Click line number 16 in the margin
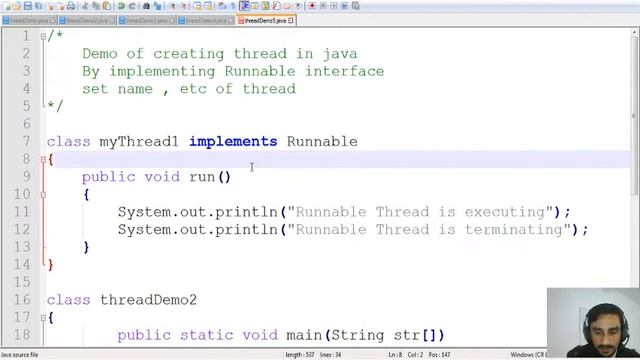Image resolution: width=640 pixels, height=360 pixels. point(22,300)
